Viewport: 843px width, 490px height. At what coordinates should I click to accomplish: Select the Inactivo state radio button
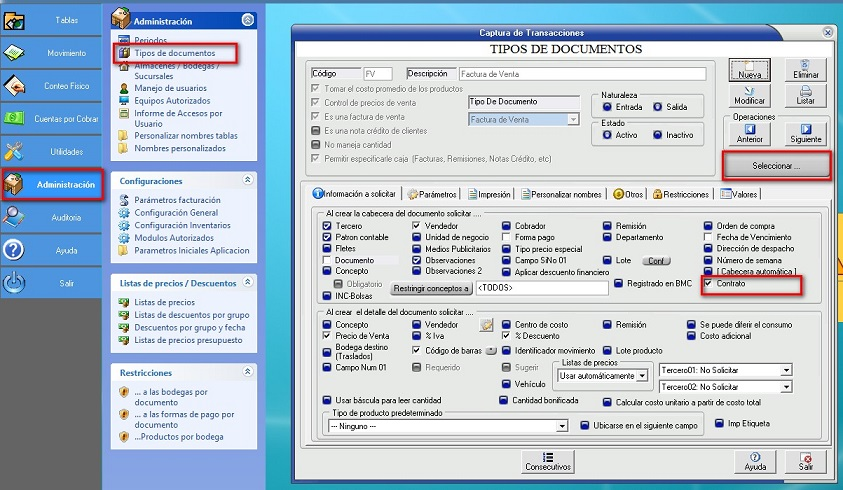tap(658, 135)
